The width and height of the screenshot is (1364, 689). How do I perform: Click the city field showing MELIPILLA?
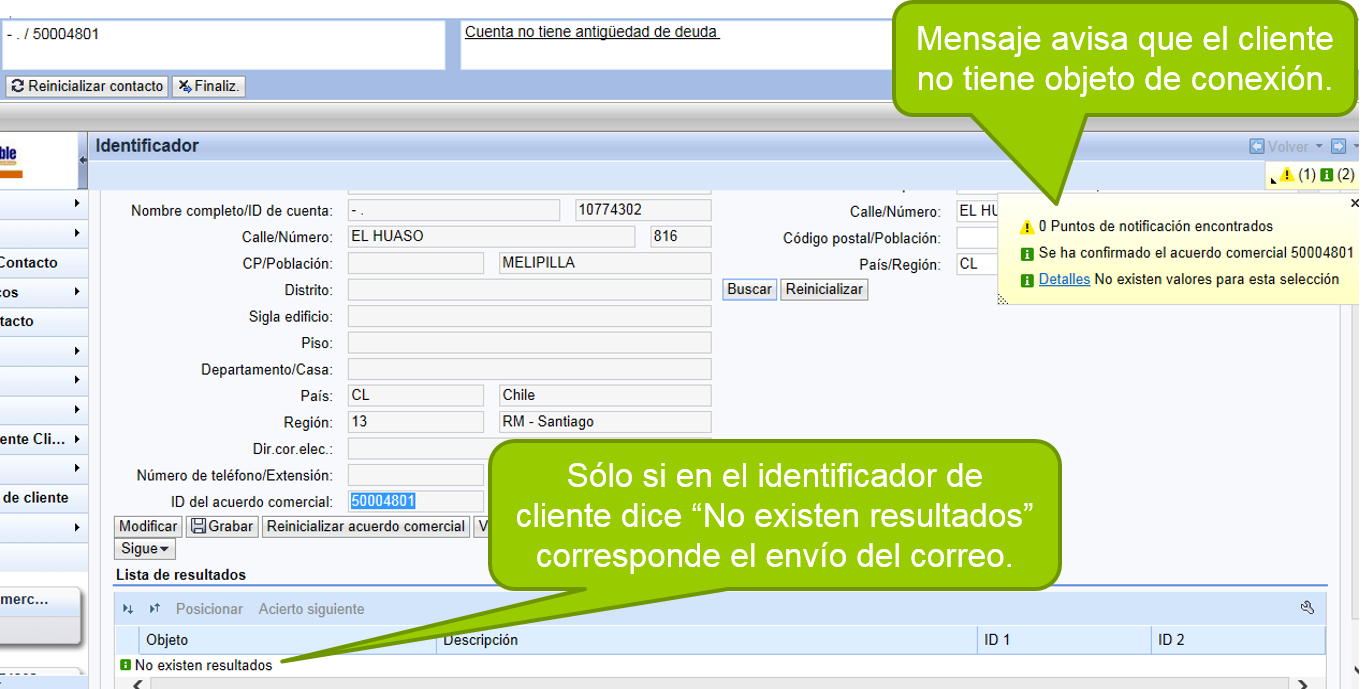click(x=605, y=263)
